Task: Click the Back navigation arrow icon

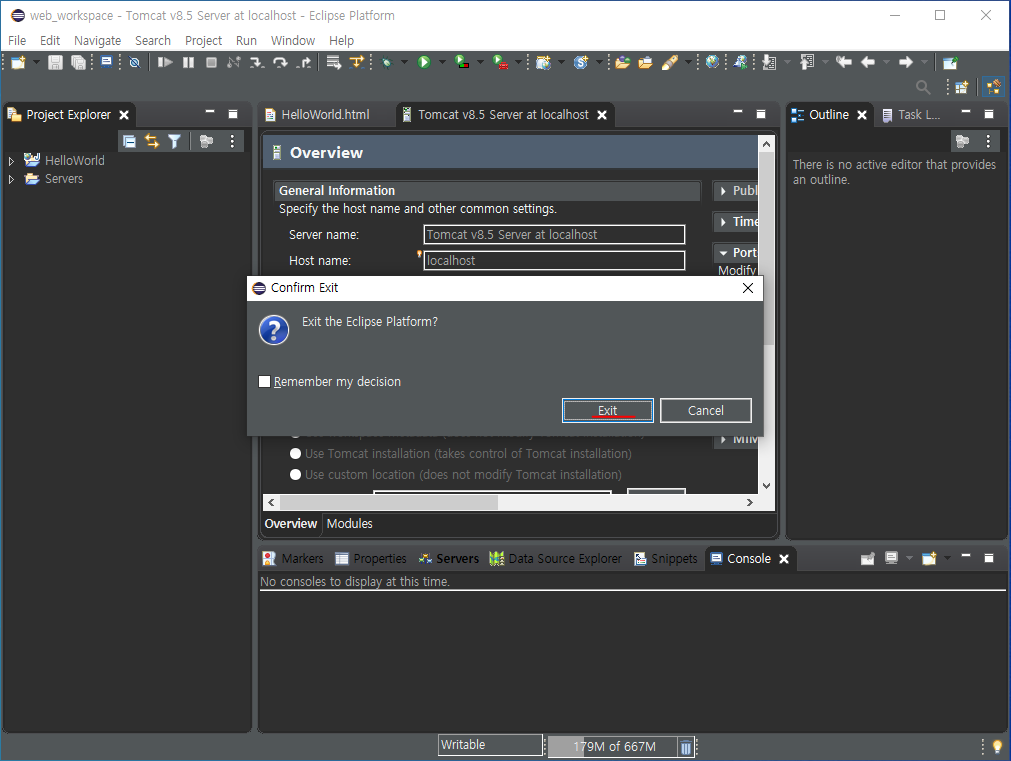Action: (868, 63)
